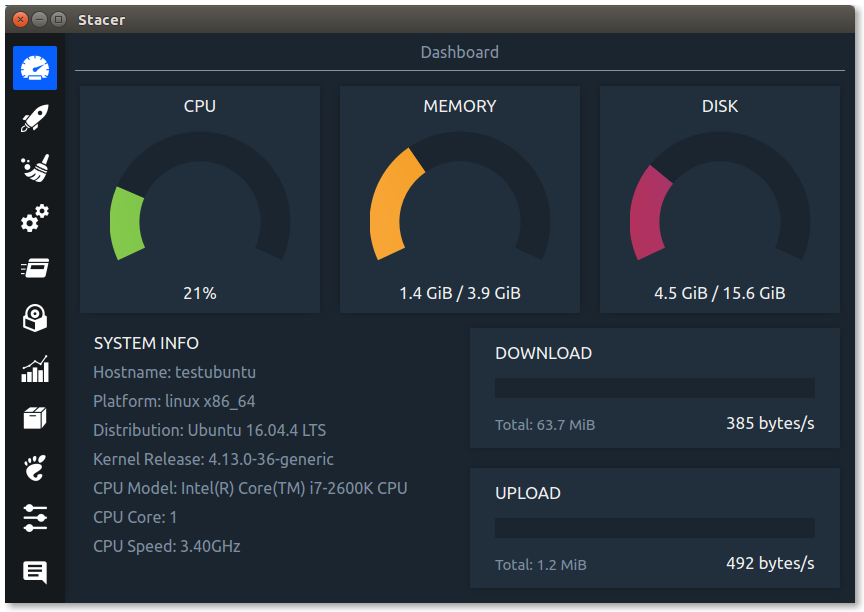Open Settings sliders icon
Viewport: 864px width, 612px height.
pos(35,518)
